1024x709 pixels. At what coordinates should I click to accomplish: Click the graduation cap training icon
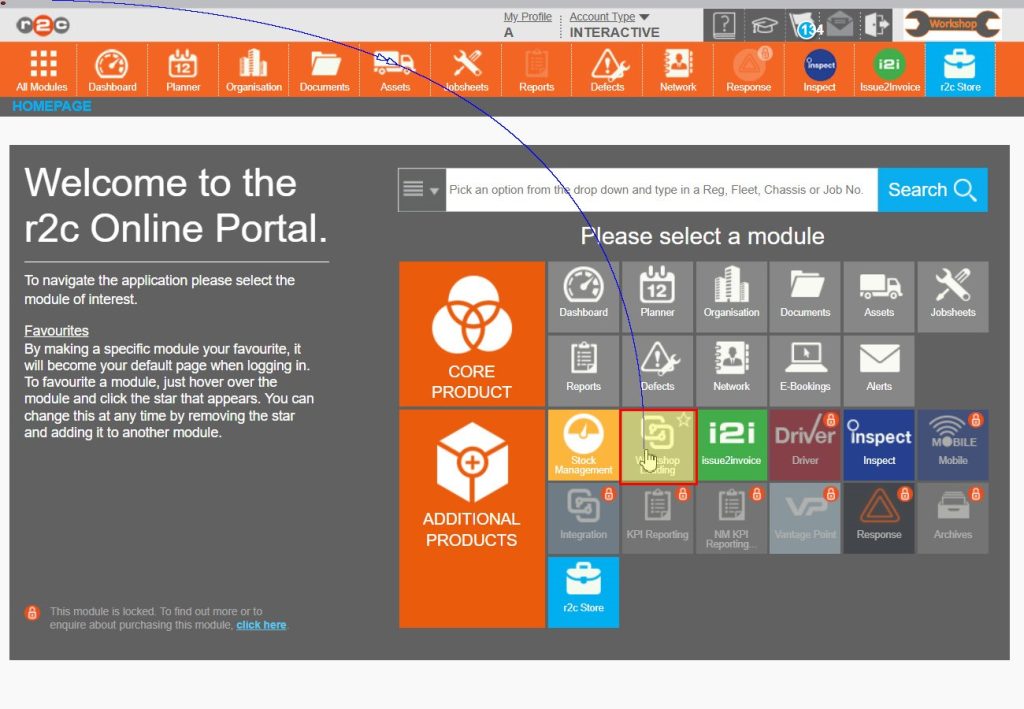pyautogui.click(x=765, y=25)
